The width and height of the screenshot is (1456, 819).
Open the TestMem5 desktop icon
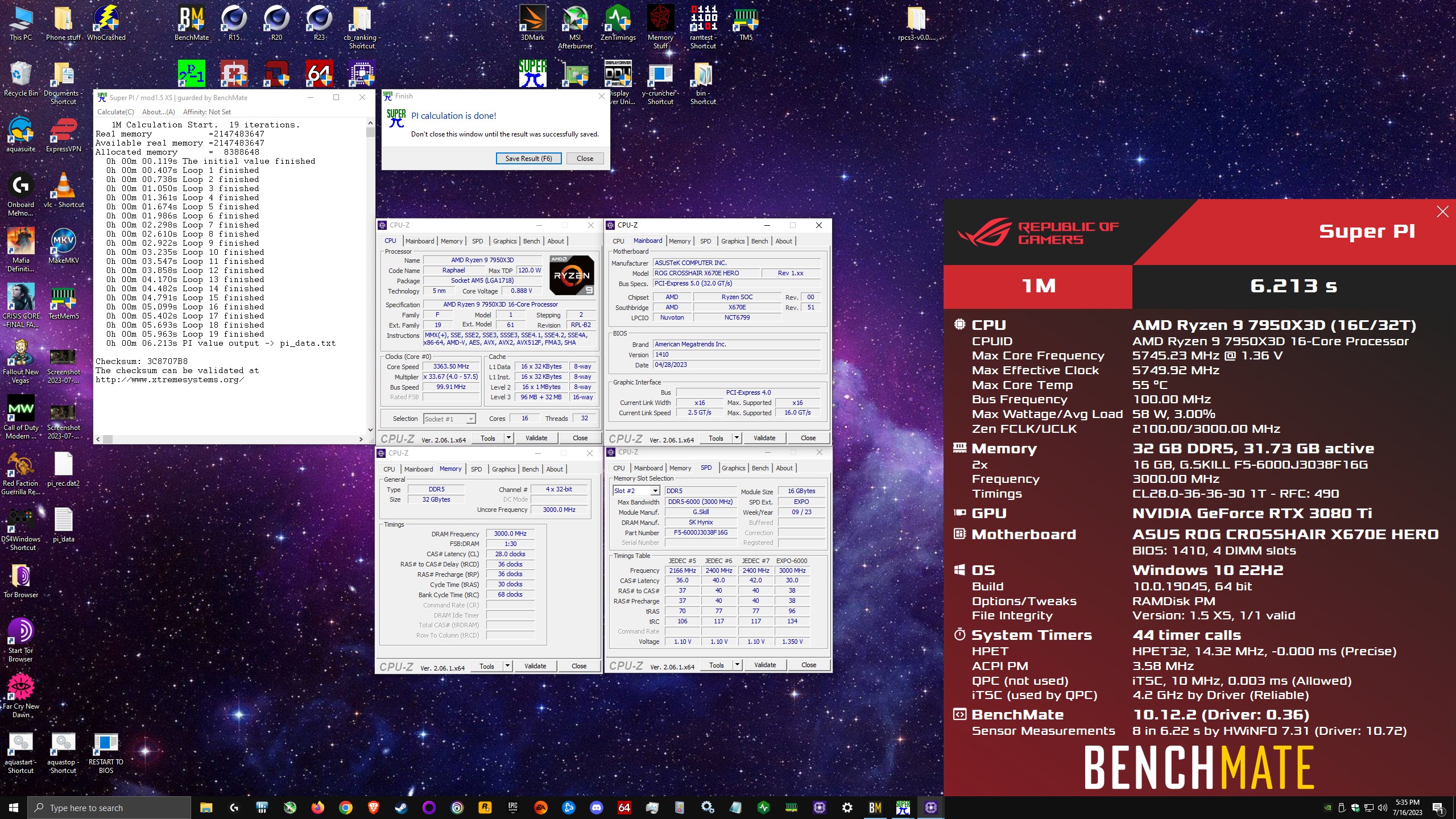coord(63,302)
